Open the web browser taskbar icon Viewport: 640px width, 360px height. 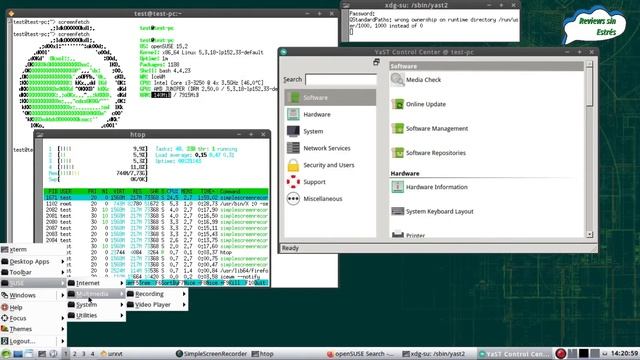[x=53, y=354]
